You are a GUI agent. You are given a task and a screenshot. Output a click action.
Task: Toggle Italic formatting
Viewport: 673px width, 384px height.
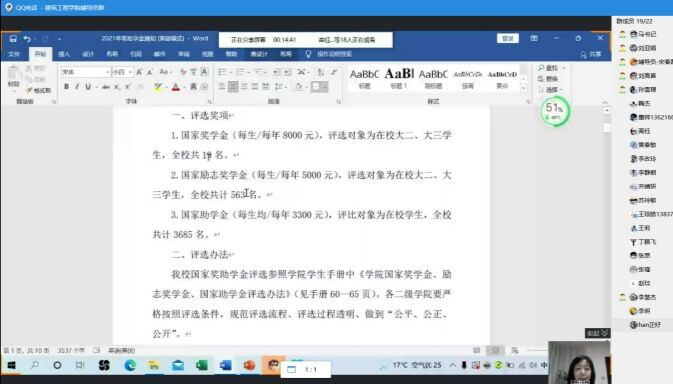(77, 87)
